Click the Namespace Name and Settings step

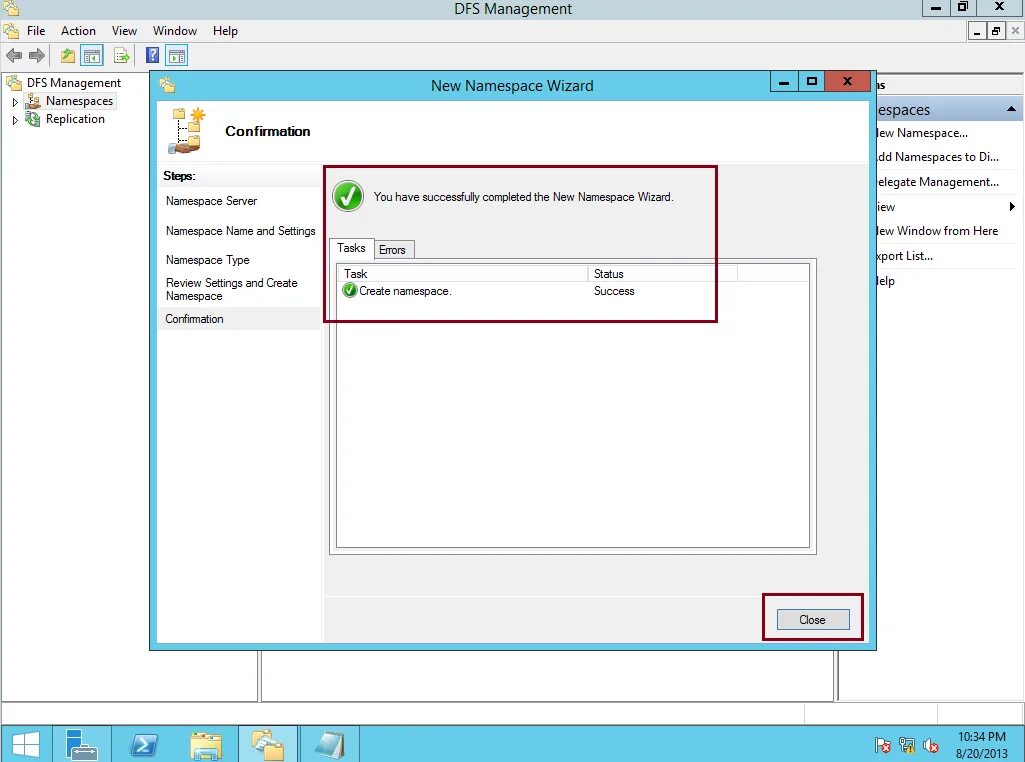(241, 231)
